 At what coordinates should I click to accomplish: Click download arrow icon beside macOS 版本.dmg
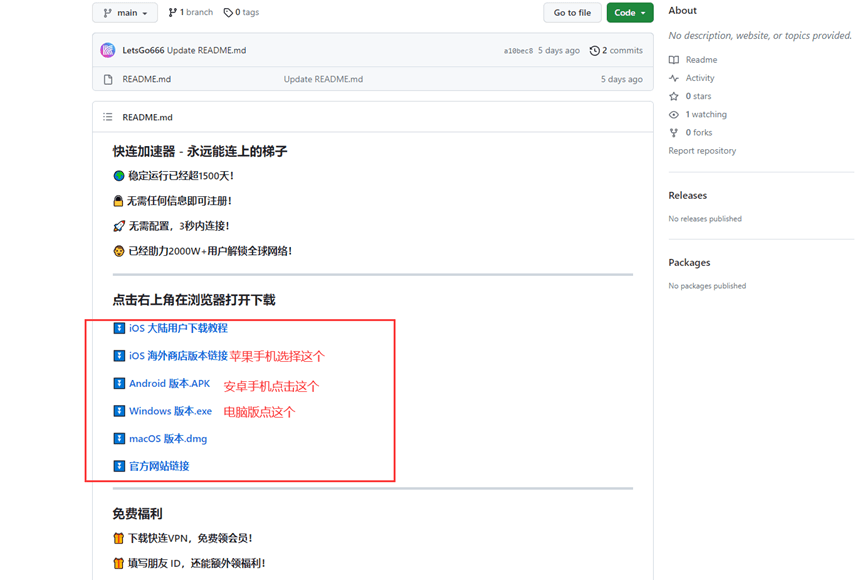pyautogui.click(x=119, y=438)
